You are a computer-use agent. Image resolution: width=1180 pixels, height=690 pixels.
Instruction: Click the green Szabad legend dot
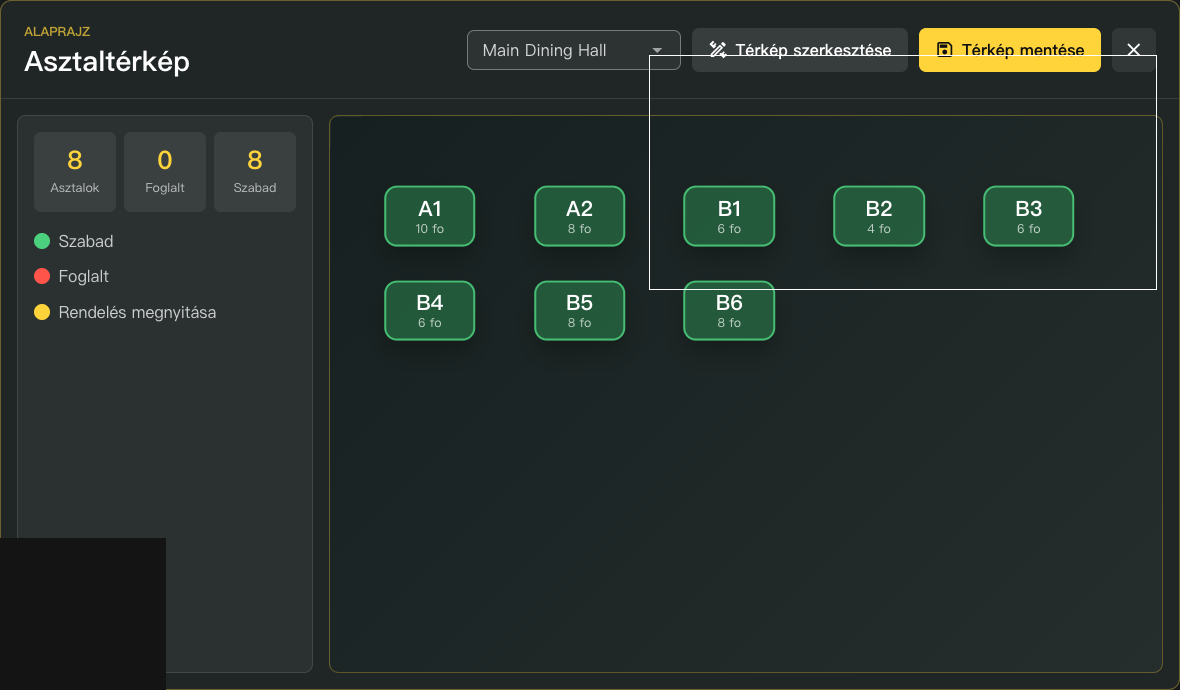pyautogui.click(x=42, y=241)
